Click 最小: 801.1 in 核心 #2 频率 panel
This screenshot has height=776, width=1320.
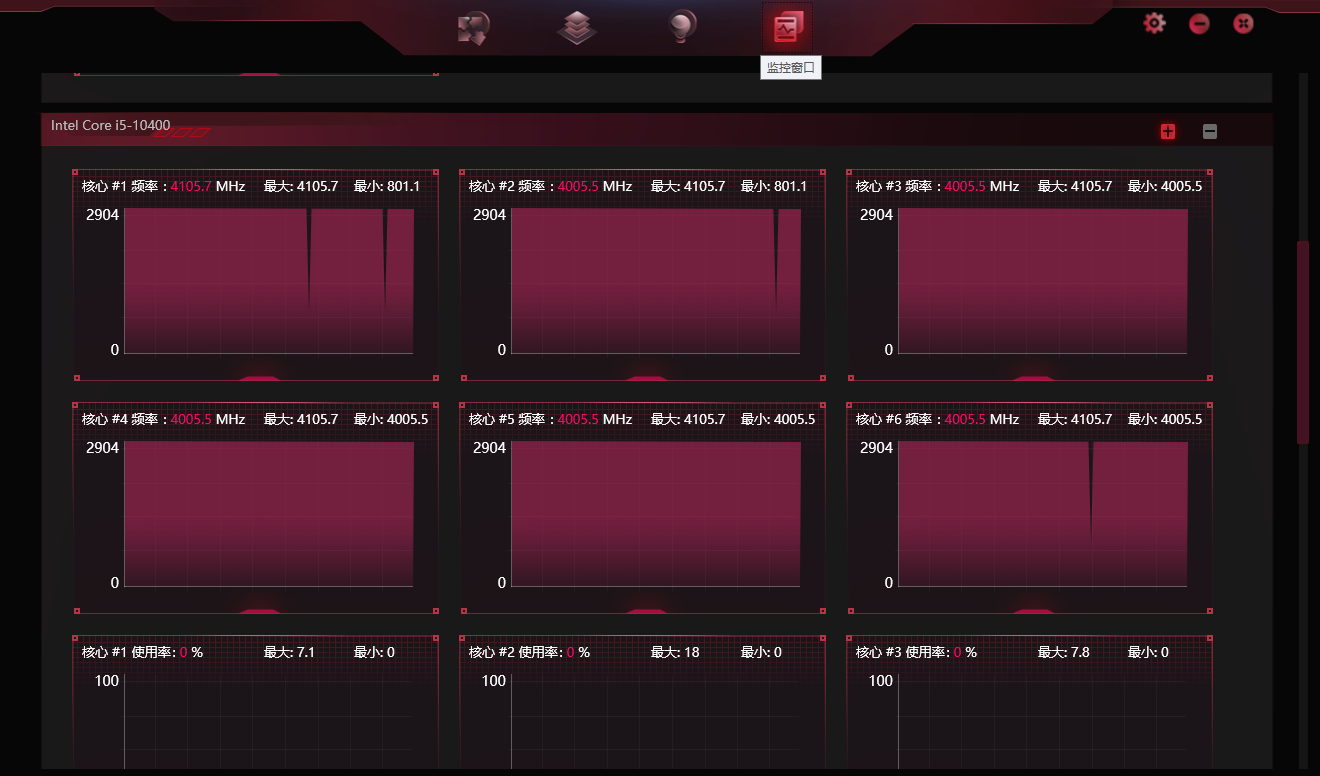click(x=774, y=186)
